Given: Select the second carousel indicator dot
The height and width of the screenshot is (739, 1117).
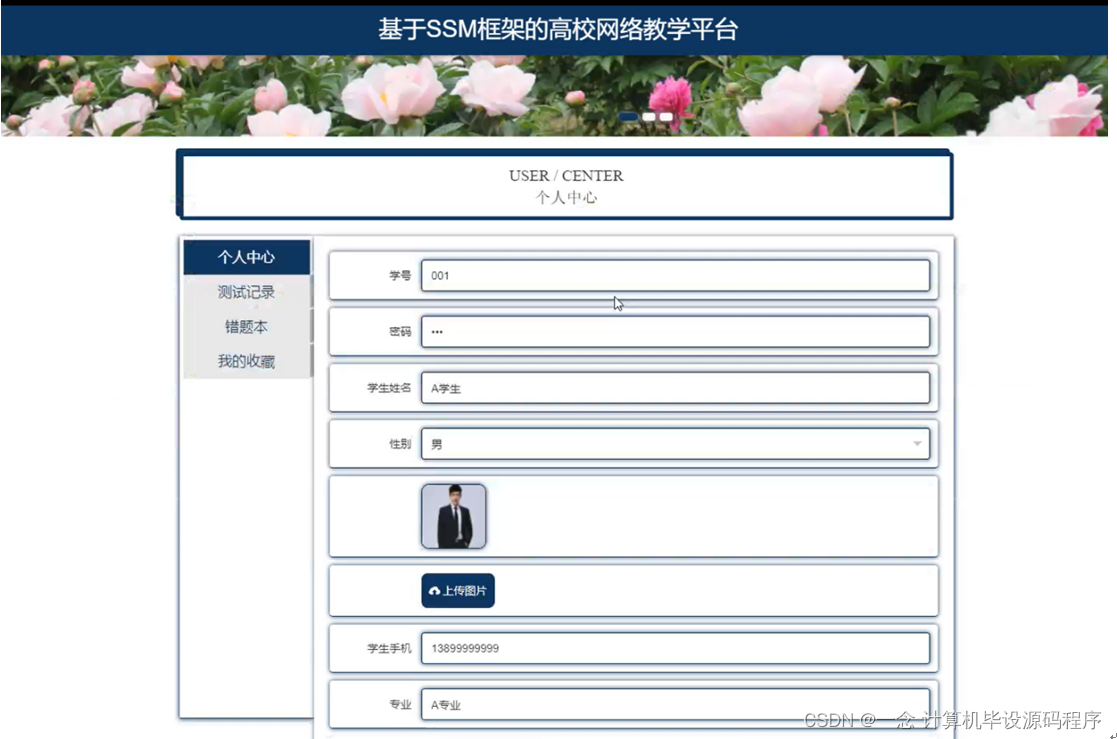Looking at the screenshot, I should click(x=649, y=116).
